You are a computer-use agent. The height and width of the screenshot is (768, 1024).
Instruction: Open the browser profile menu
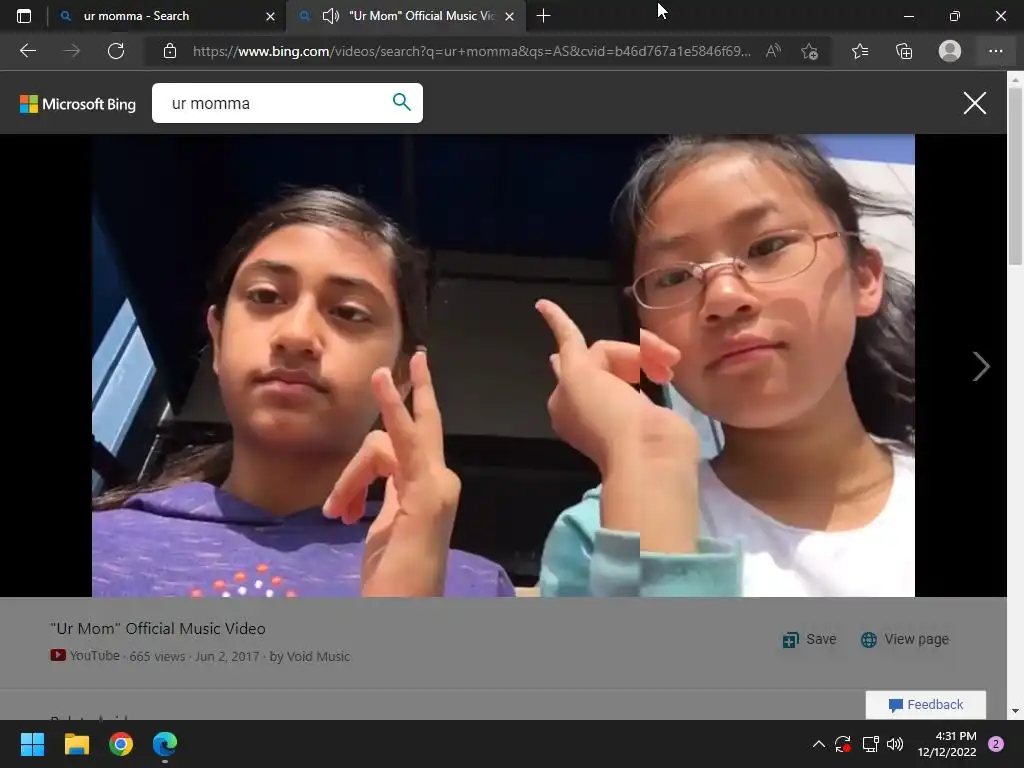(x=950, y=51)
